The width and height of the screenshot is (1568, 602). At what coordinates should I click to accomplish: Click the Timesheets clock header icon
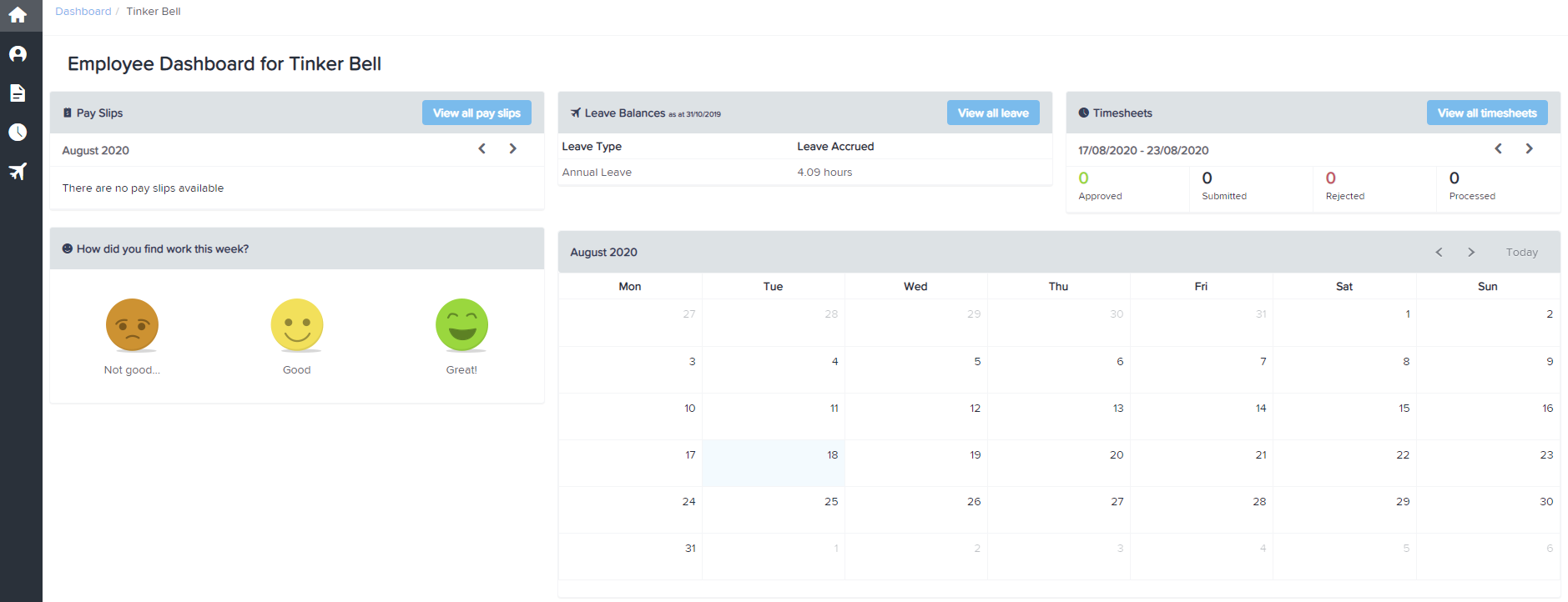(1083, 113)
